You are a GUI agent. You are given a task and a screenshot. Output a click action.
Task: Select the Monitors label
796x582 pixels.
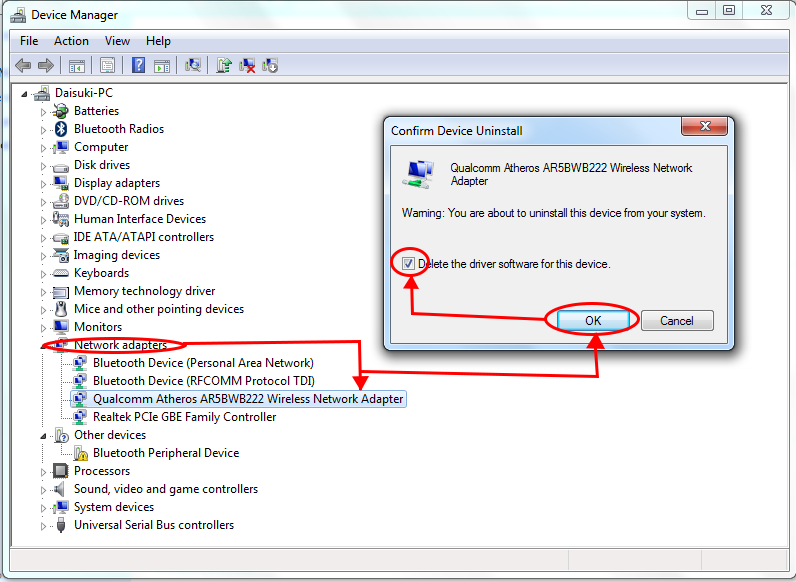pyautogui.click(x=98, y=327)
